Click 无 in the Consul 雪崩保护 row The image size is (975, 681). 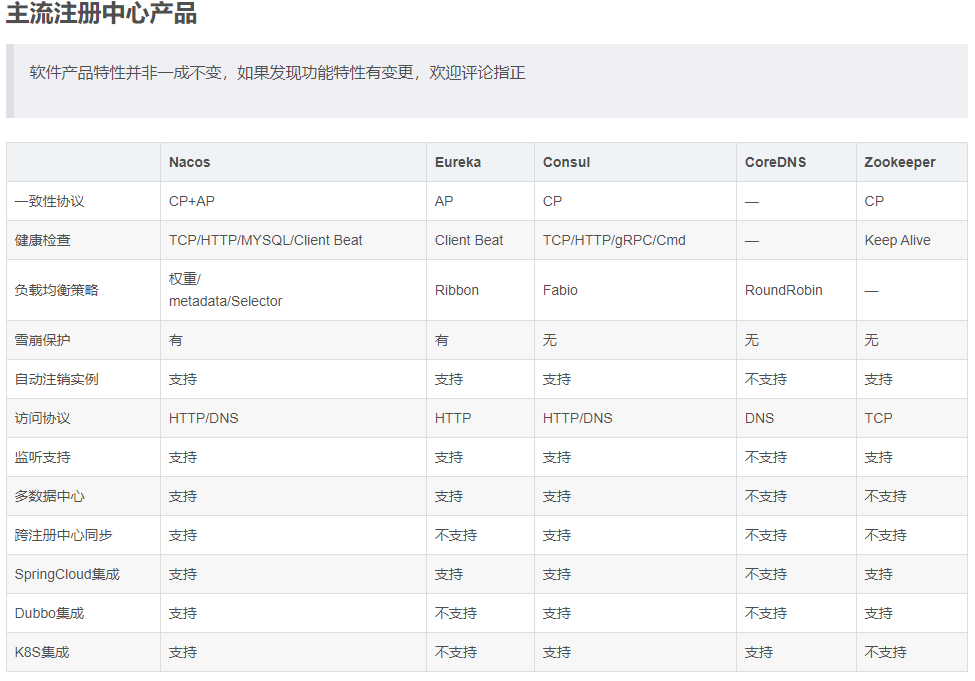(550, 340)
